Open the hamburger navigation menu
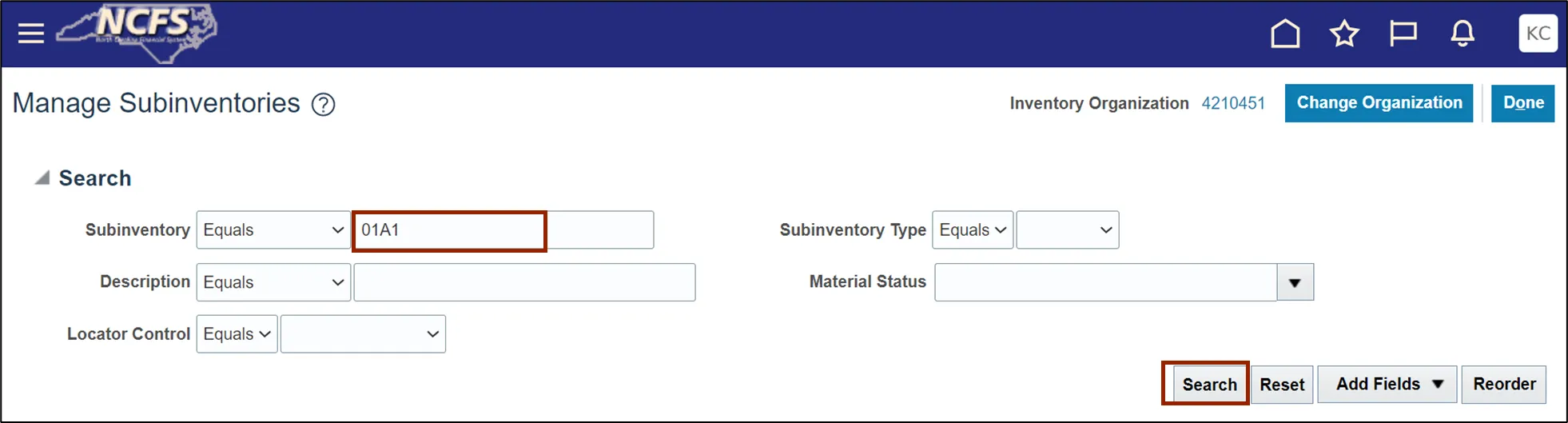Viewport: 1568px width, 423px height. click(31, 34)
